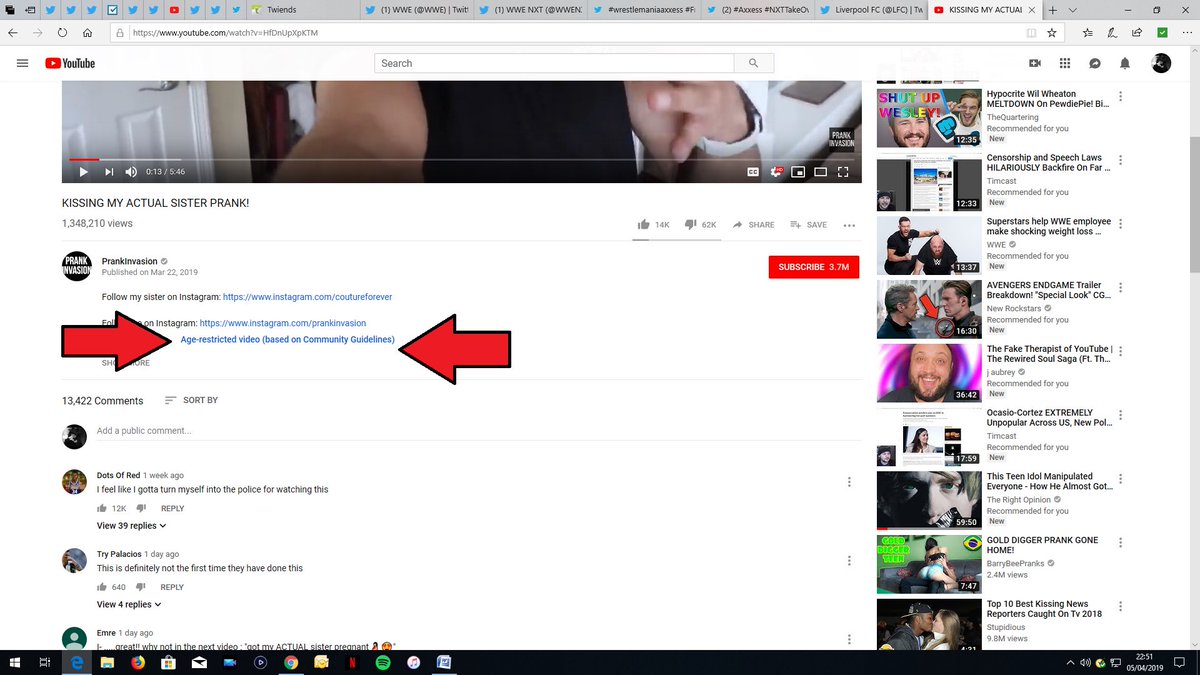Viewport: 1200px width, 675px height.
Task: Open the account avatar menu
Action: [x=1160, y=63]
